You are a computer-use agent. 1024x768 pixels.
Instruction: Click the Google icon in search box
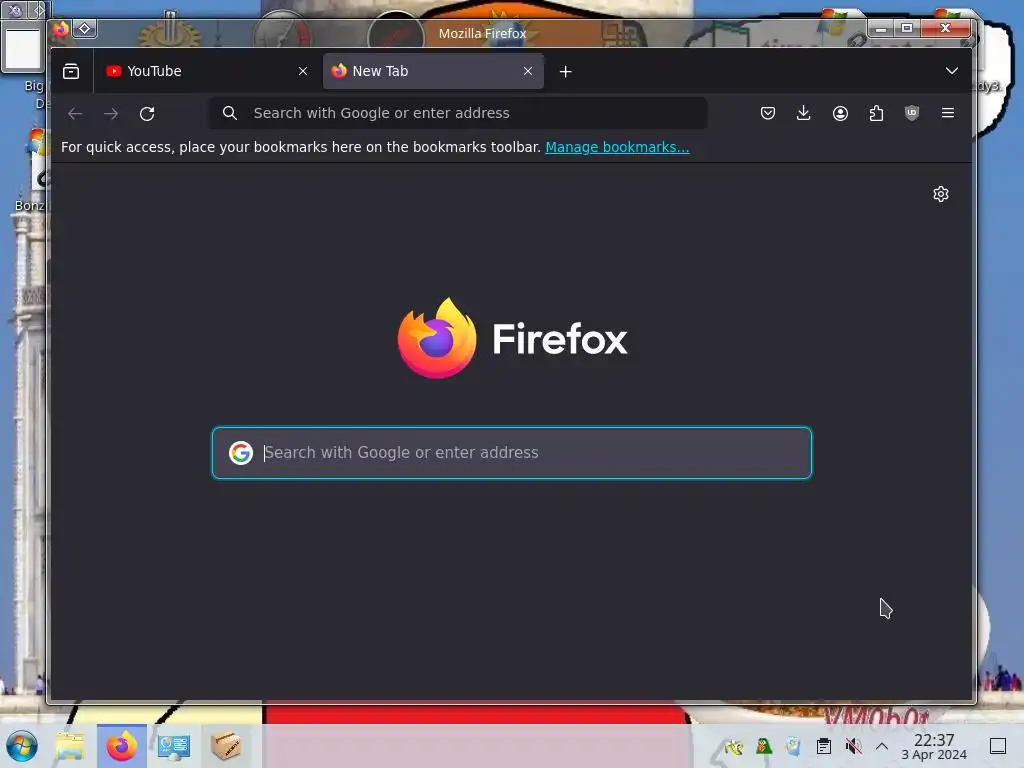click(x=240, y=453)
